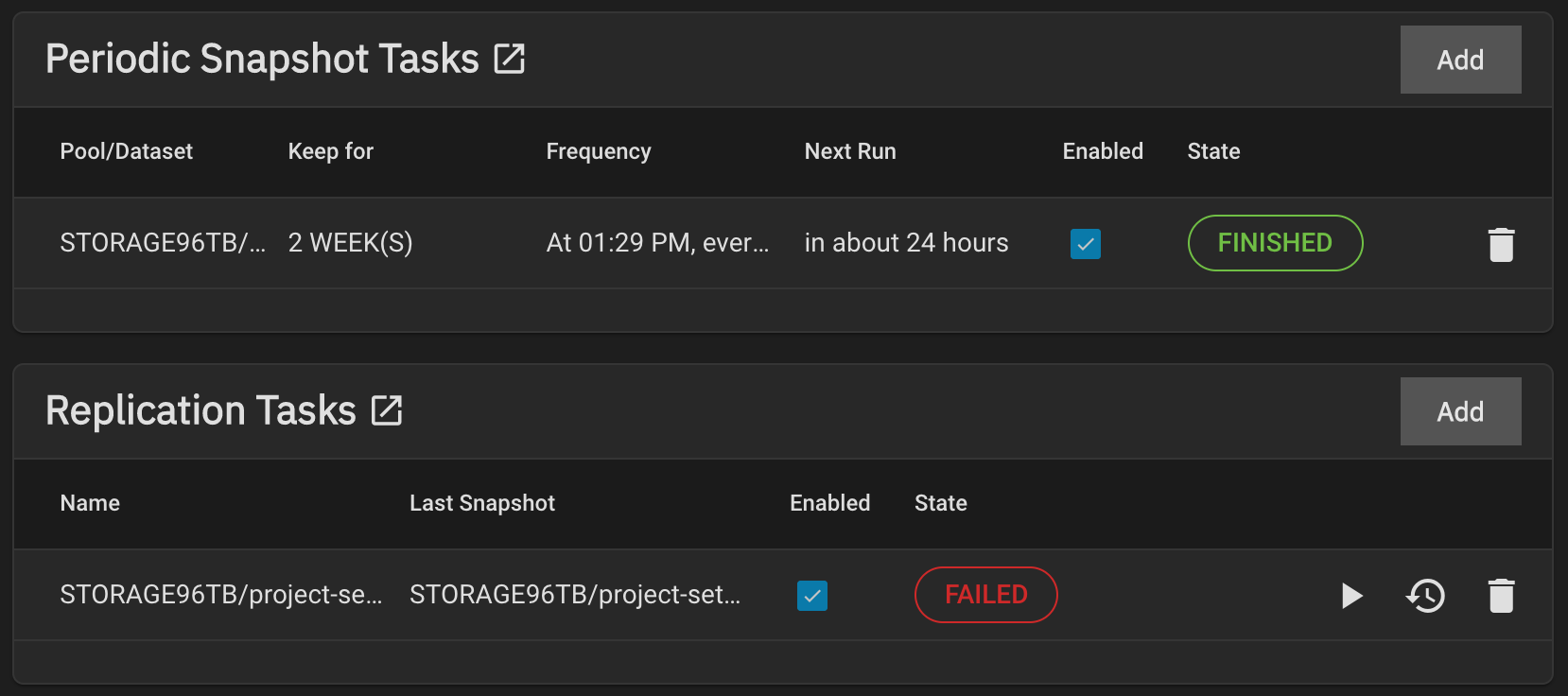Run the replication task now
The height and width of the screenshot is (696, 1568).
[1351, 596]
